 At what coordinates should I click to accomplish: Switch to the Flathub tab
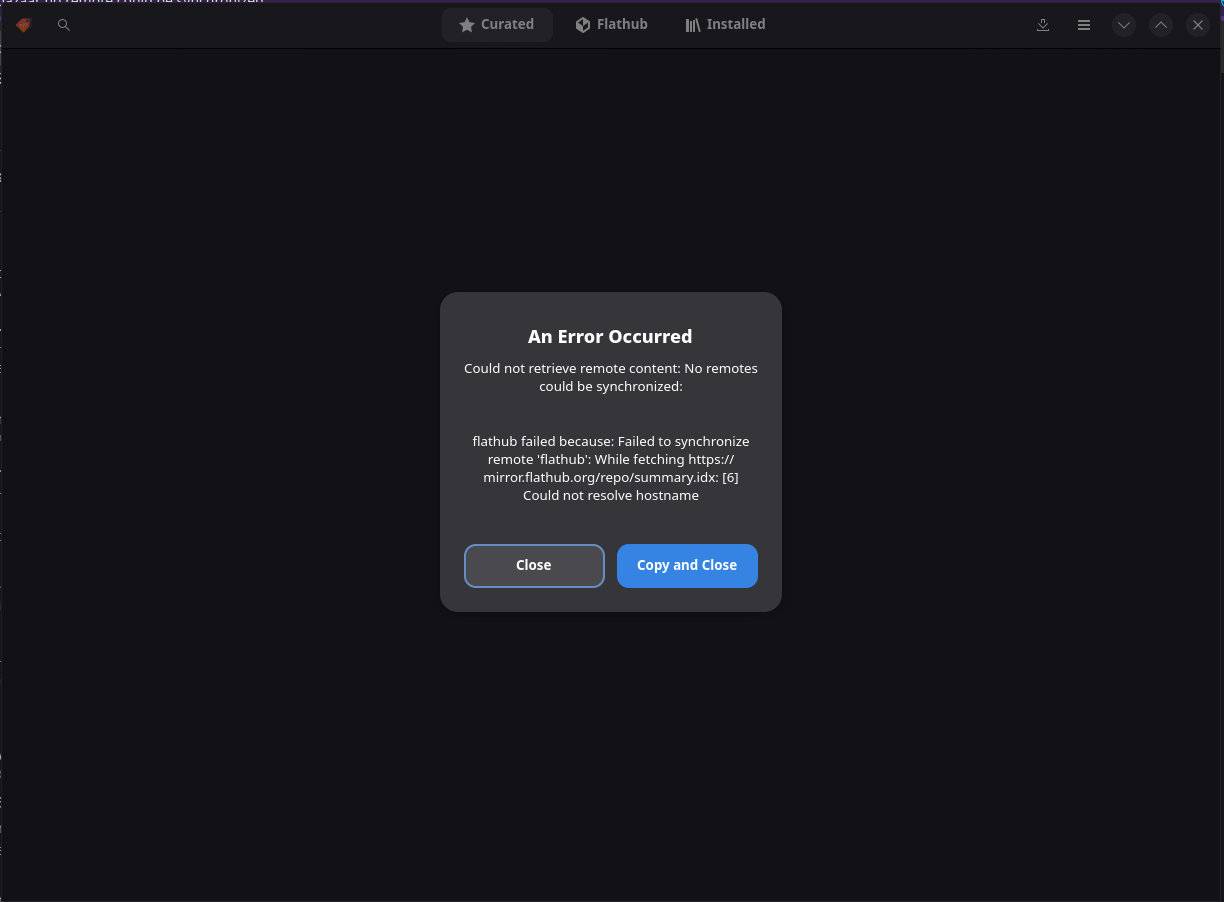click(x=611, y=24)
